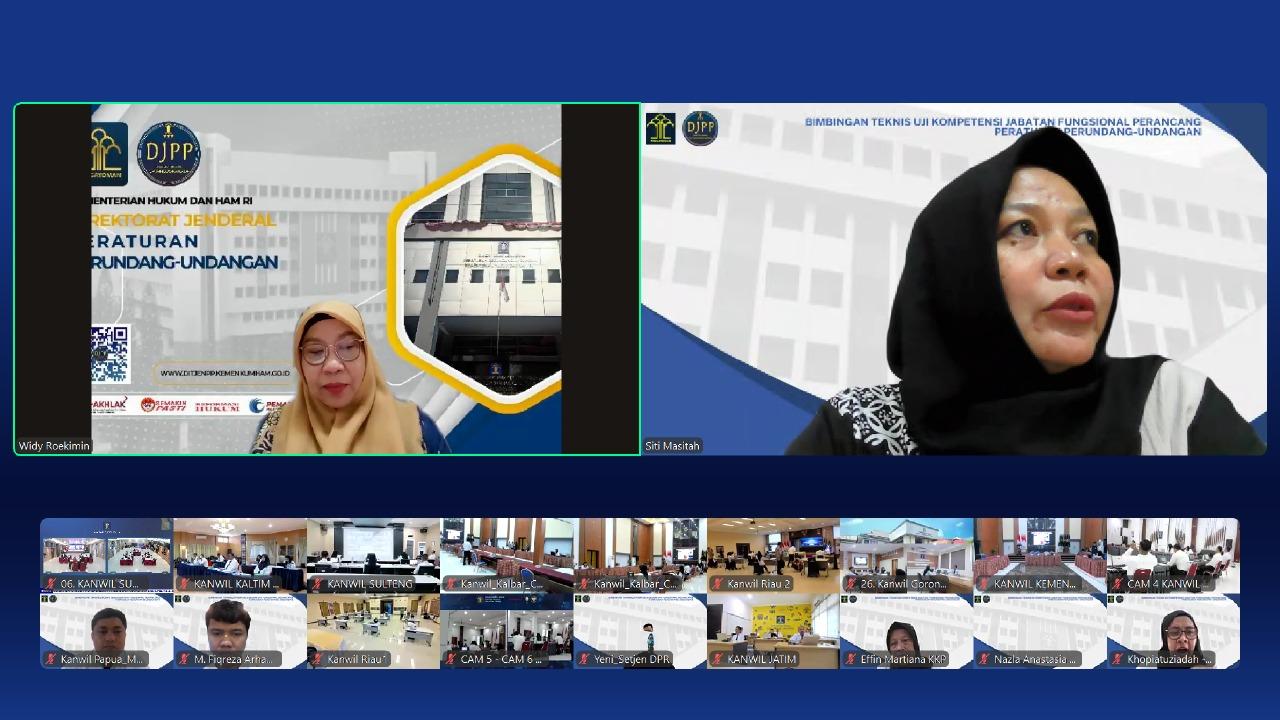The height and width of the screenshot is (720, 1280).
Task: Click the muted mic on 26. Kanwil Goron tile
Action: [x=850, y=584]
